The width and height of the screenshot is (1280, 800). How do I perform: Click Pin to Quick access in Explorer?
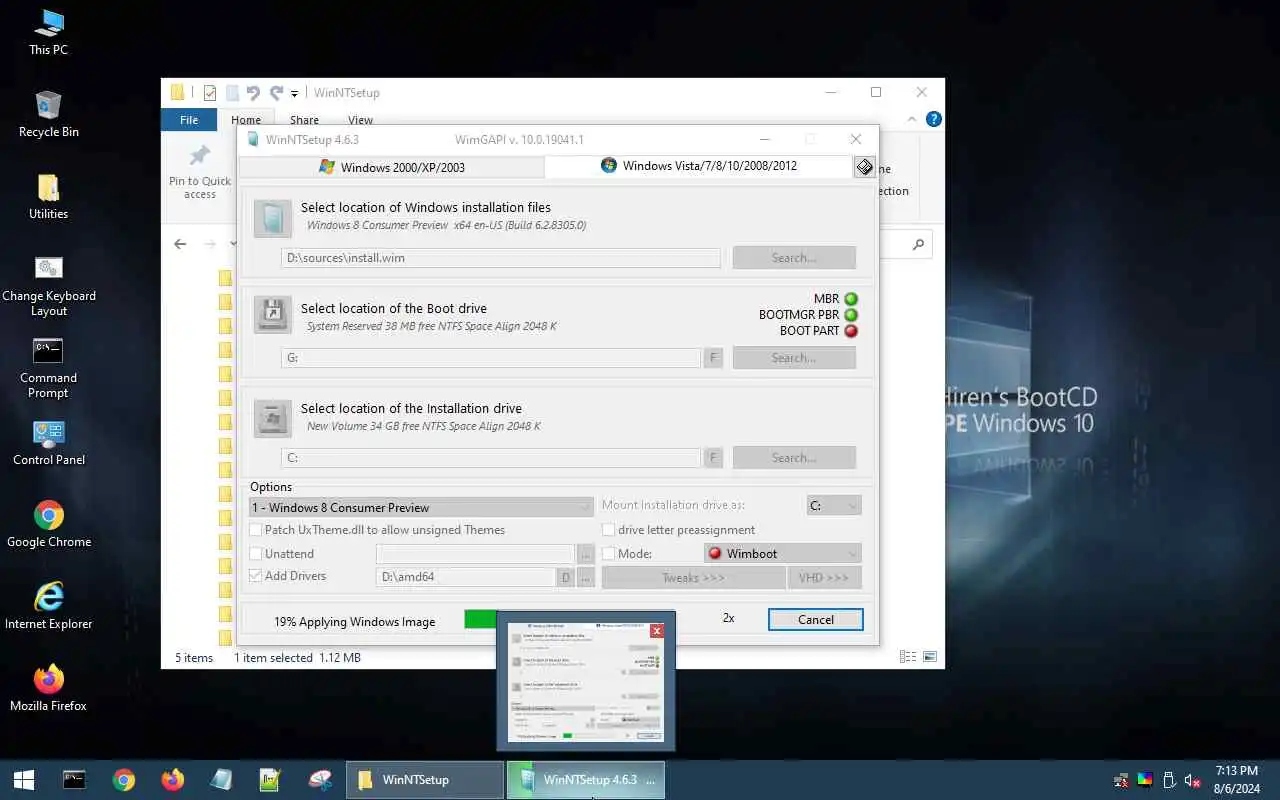click(200, 171)
